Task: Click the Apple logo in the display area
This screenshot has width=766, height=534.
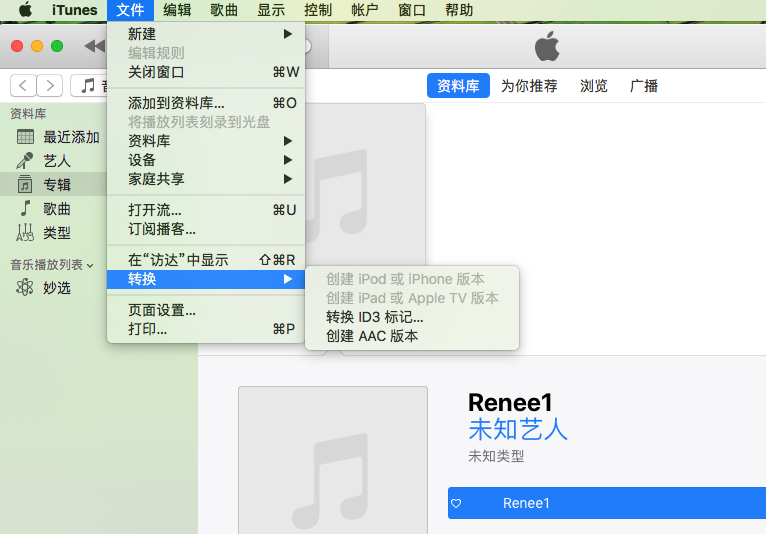Action: point(547,46)
